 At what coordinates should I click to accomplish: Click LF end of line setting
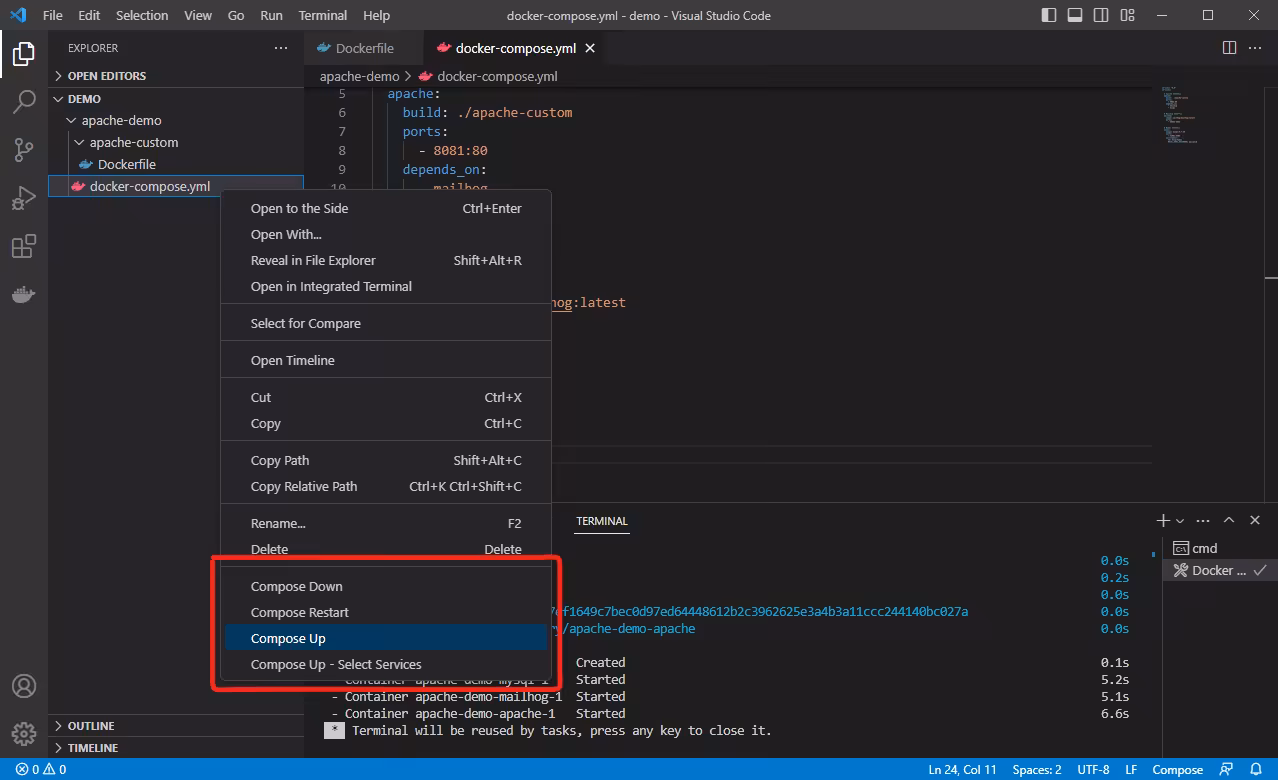[1131, 770]
